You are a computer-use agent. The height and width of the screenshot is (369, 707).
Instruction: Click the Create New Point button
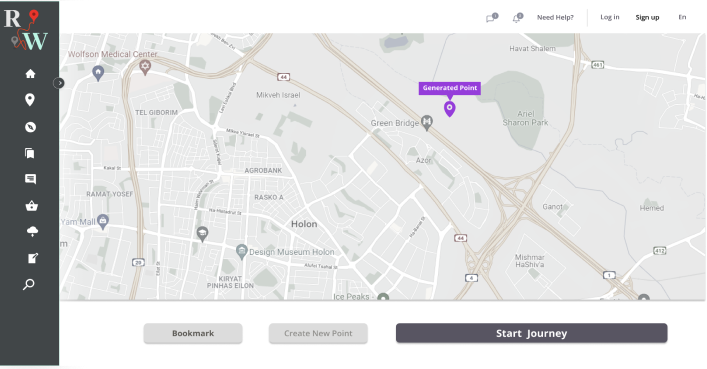[318, 333]
